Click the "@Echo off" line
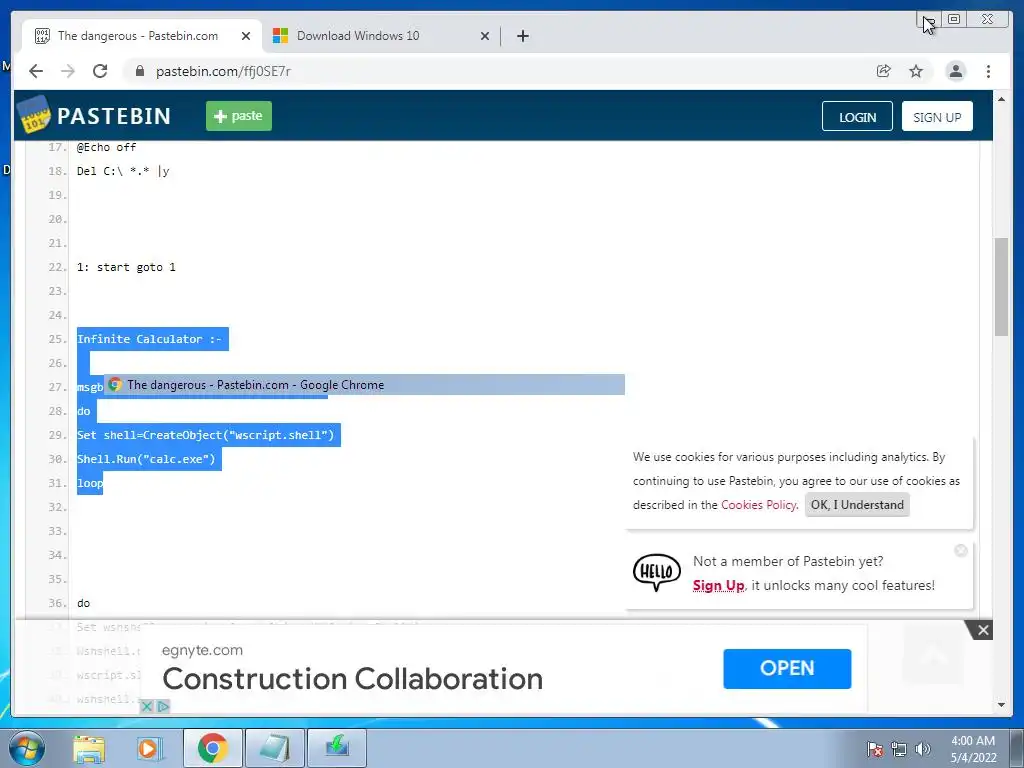Screen dimensions: 1024x768 pos(106,147)
